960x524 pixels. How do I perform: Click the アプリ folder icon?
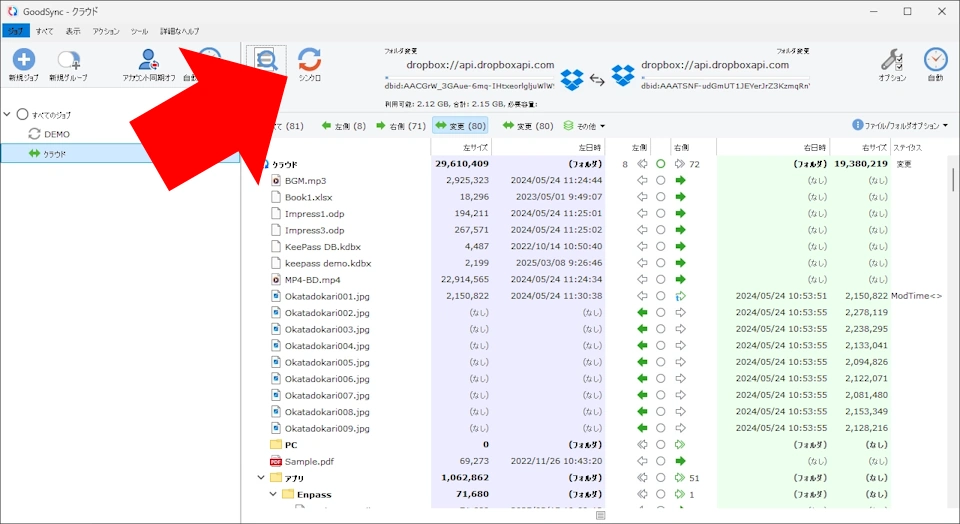[x=276, y=477]
